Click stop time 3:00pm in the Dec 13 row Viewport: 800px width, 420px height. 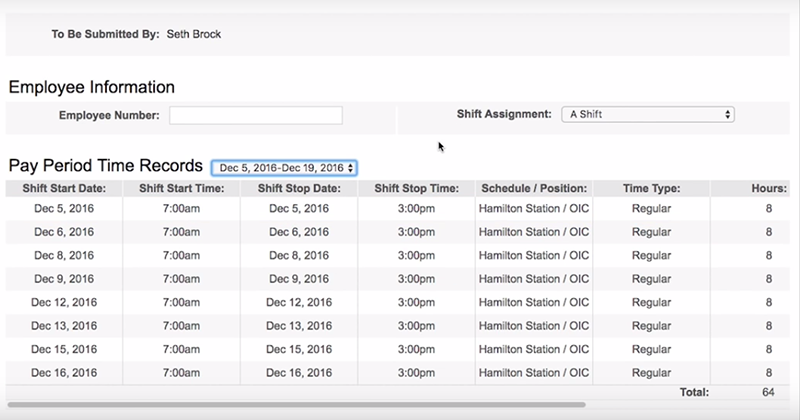pos(416,325)
